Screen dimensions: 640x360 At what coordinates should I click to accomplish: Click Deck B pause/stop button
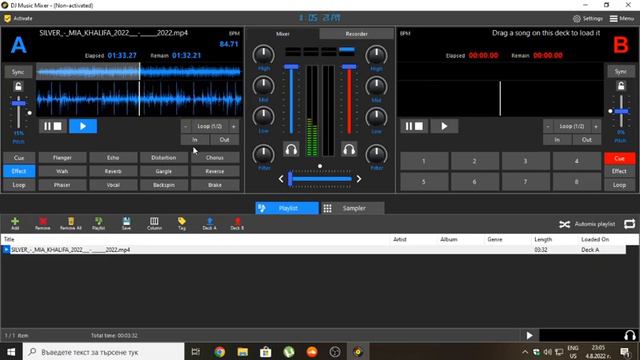414,127
